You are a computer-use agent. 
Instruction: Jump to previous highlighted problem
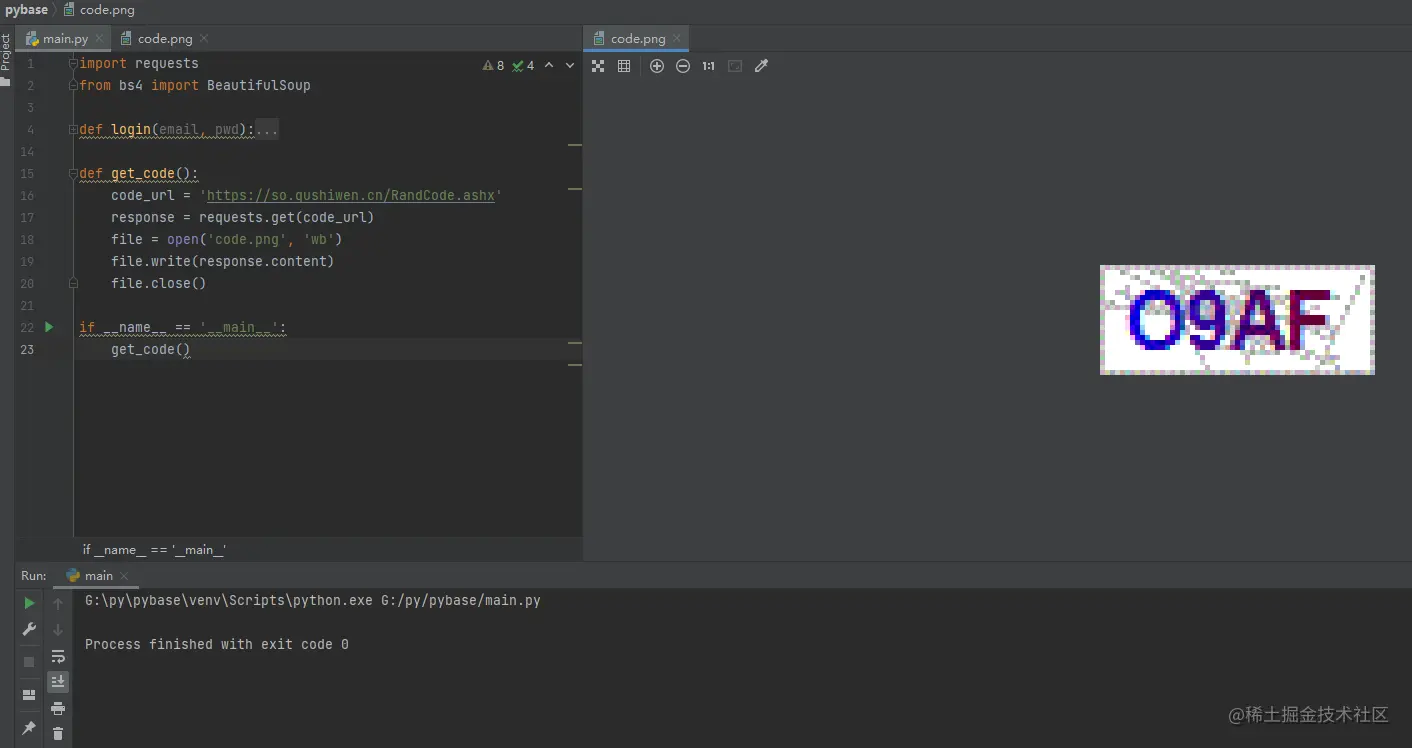[x=549, y=66]
